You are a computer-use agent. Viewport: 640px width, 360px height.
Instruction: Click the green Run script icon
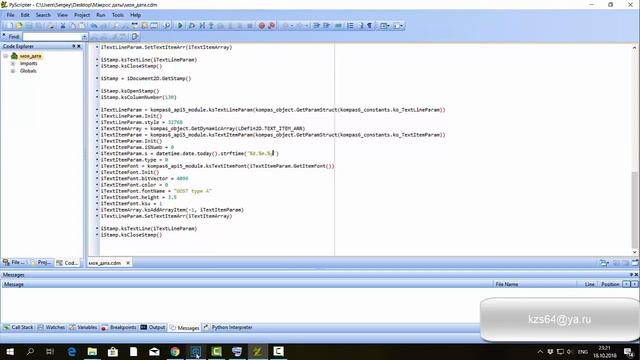[x=180, y=26]
